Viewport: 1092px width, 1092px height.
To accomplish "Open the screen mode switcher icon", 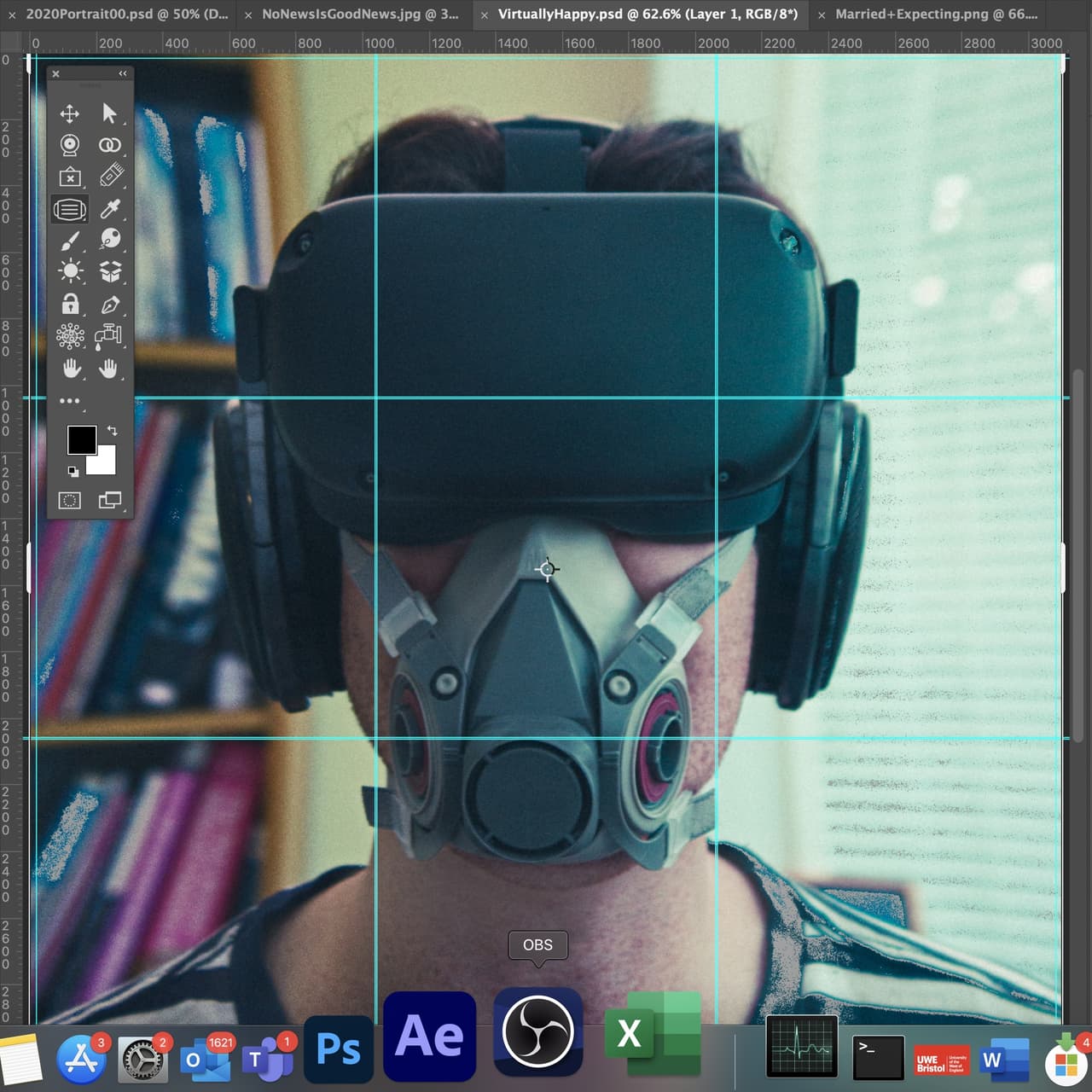I will [x=110, y=500].
